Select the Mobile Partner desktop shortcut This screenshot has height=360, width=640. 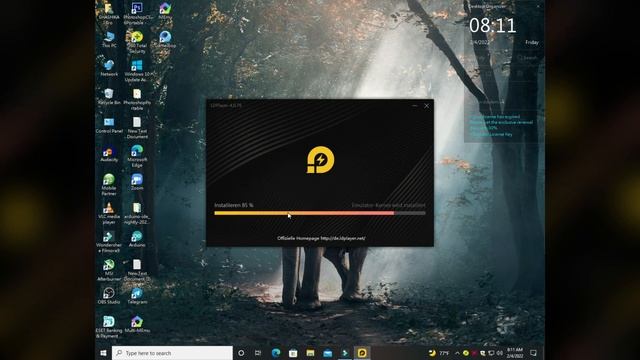(x=109, y=184)
